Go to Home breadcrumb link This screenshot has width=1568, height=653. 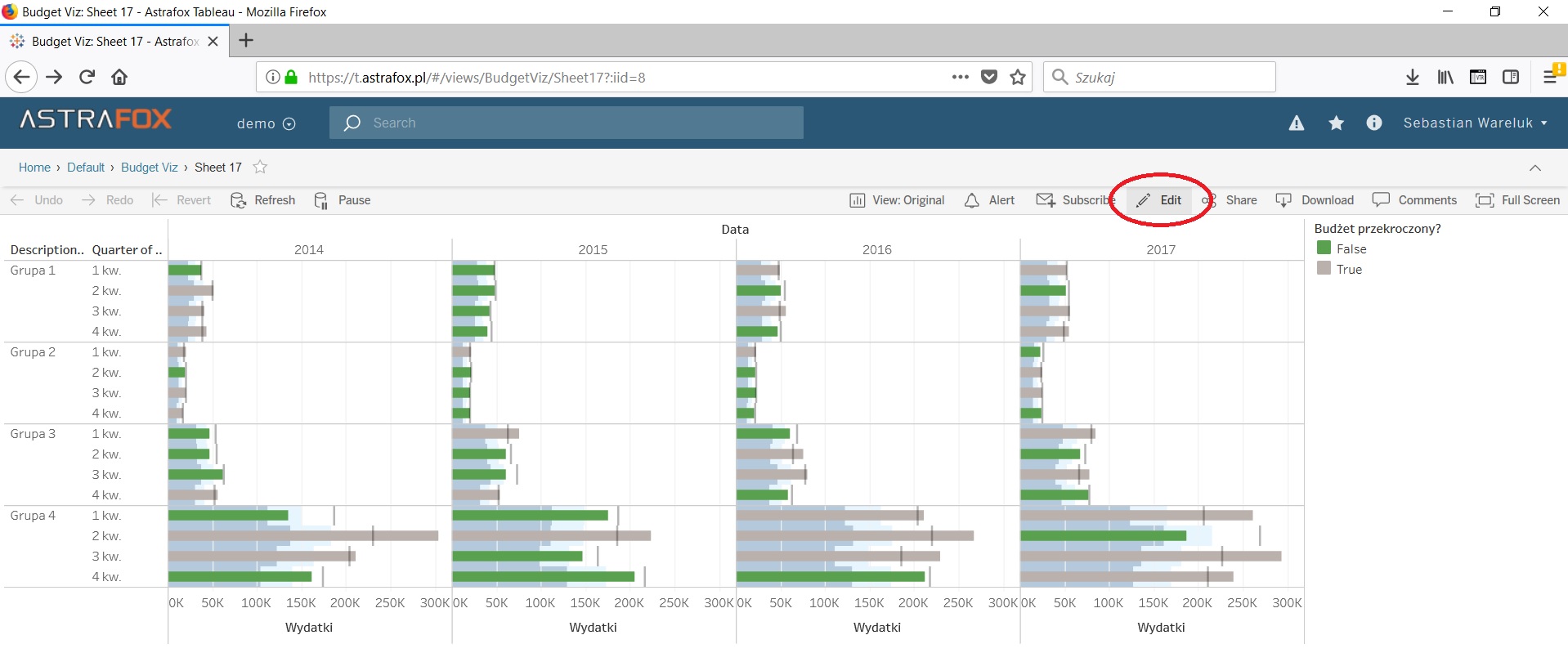click(x=34, y=168)
